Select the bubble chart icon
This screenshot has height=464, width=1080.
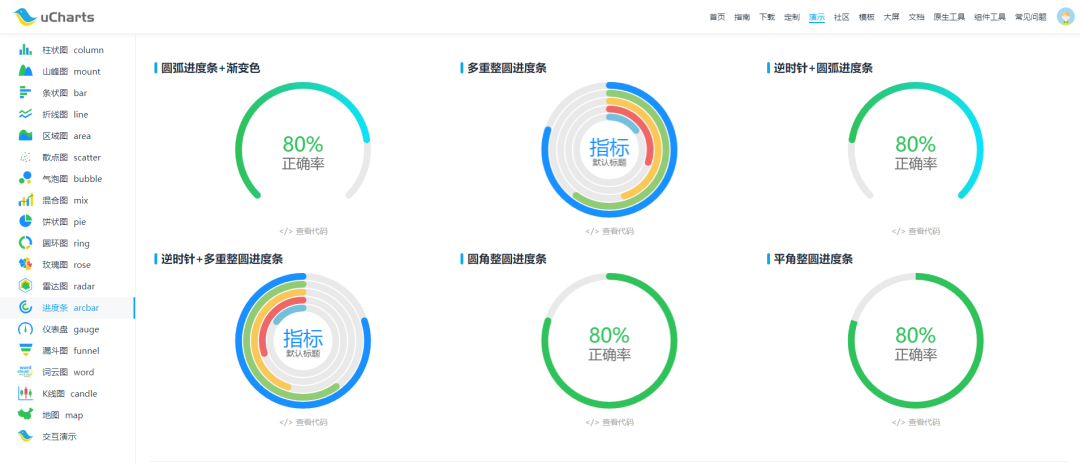(x=26, y=179)
